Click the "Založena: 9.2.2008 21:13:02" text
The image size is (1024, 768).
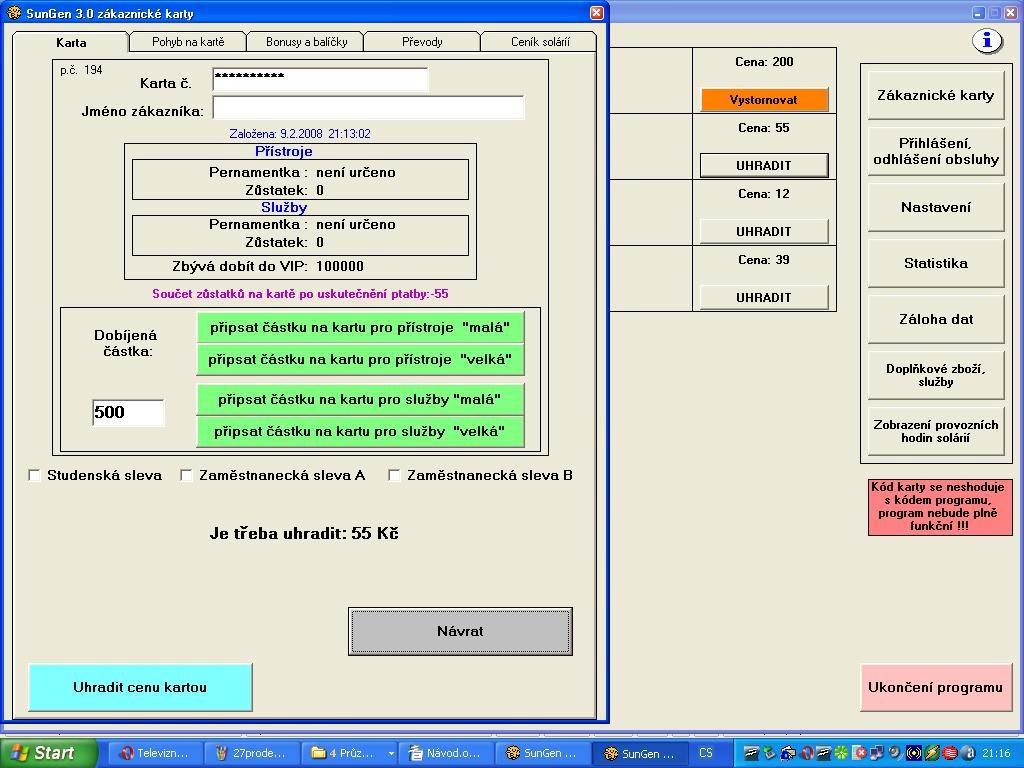[300, 134]
